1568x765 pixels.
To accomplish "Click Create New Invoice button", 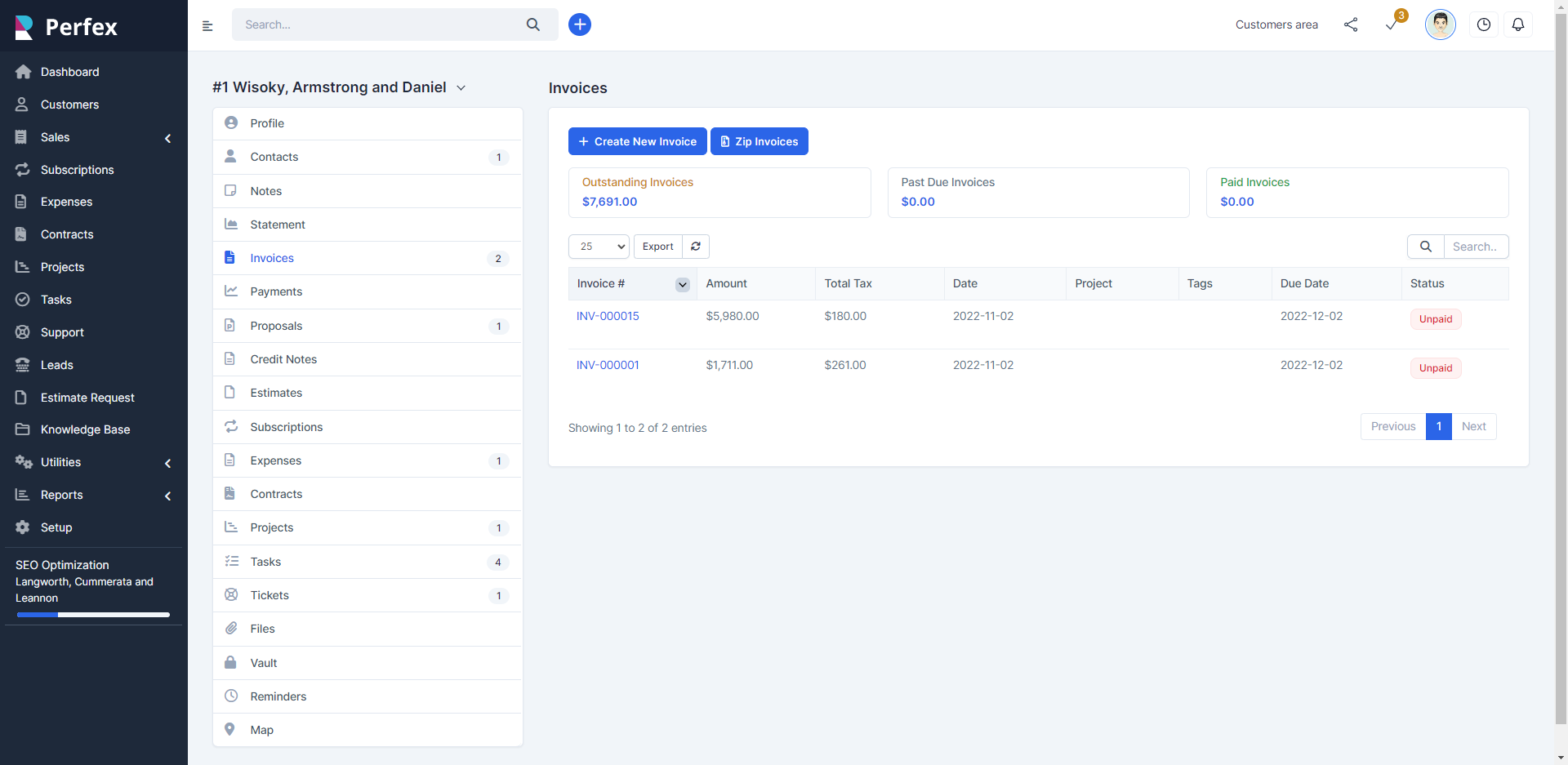I will click(x=638, y=141).
